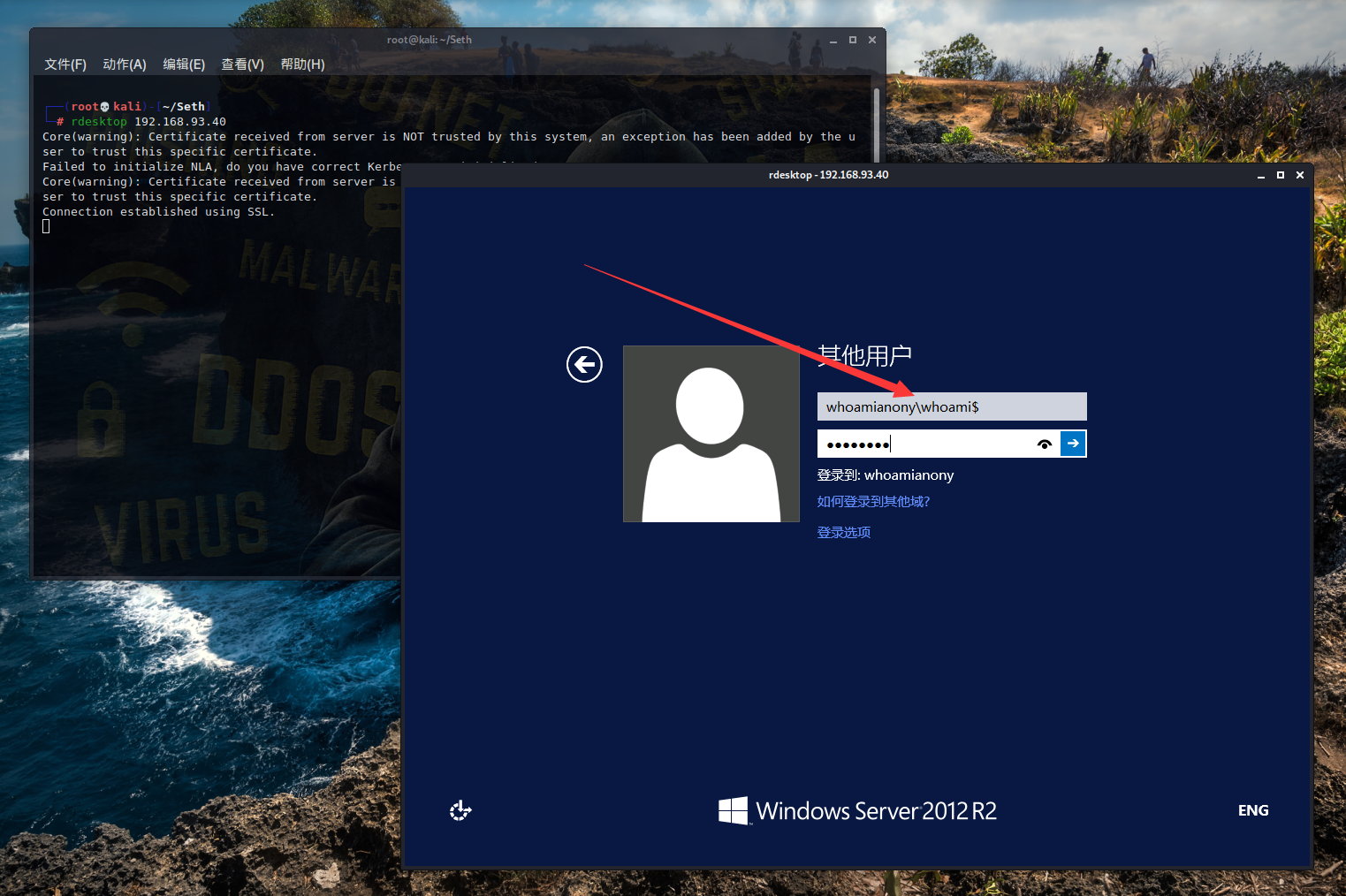Open the 动作(A) menu in terminal
The height and width of the screenshot is (896, 1346).
[125, 65]
